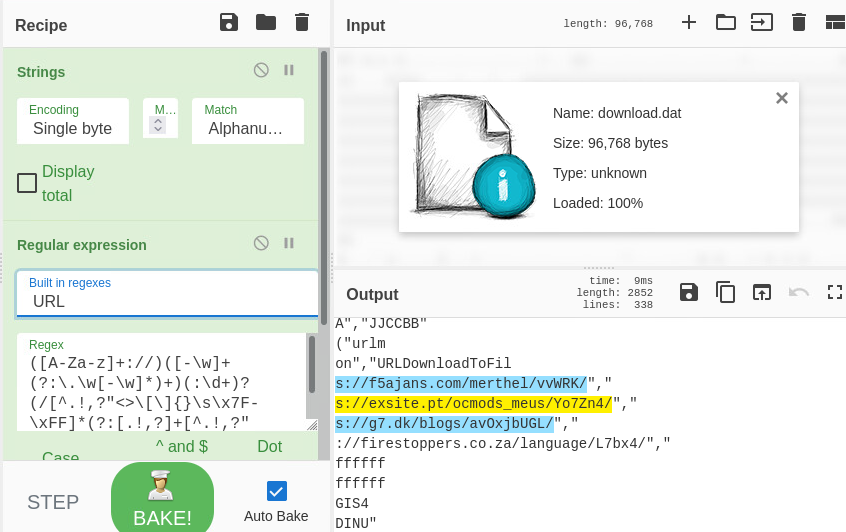Viewport: 846px width, 532px height.
Task: Save the output to a file
Action: (x=689, y=292)
